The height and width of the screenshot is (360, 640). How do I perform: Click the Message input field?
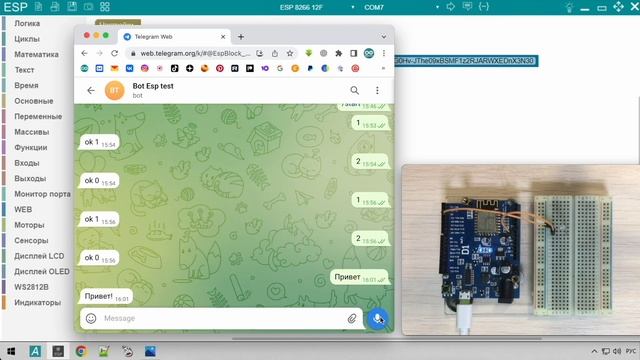click(222, 318)
